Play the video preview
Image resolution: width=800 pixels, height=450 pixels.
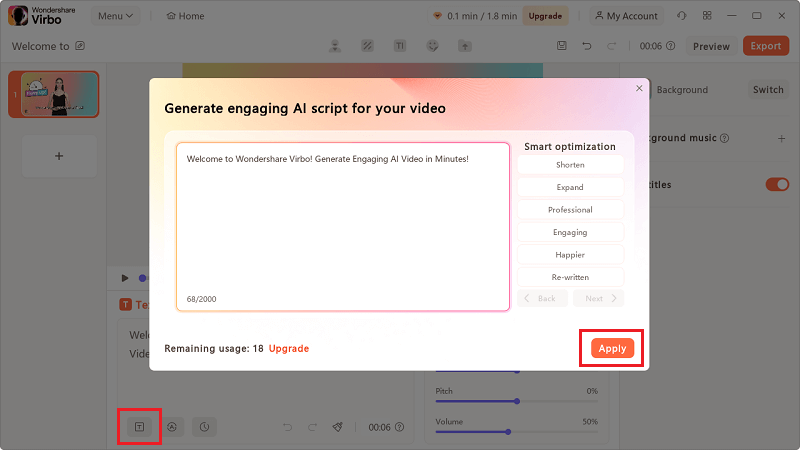[125, 278]
